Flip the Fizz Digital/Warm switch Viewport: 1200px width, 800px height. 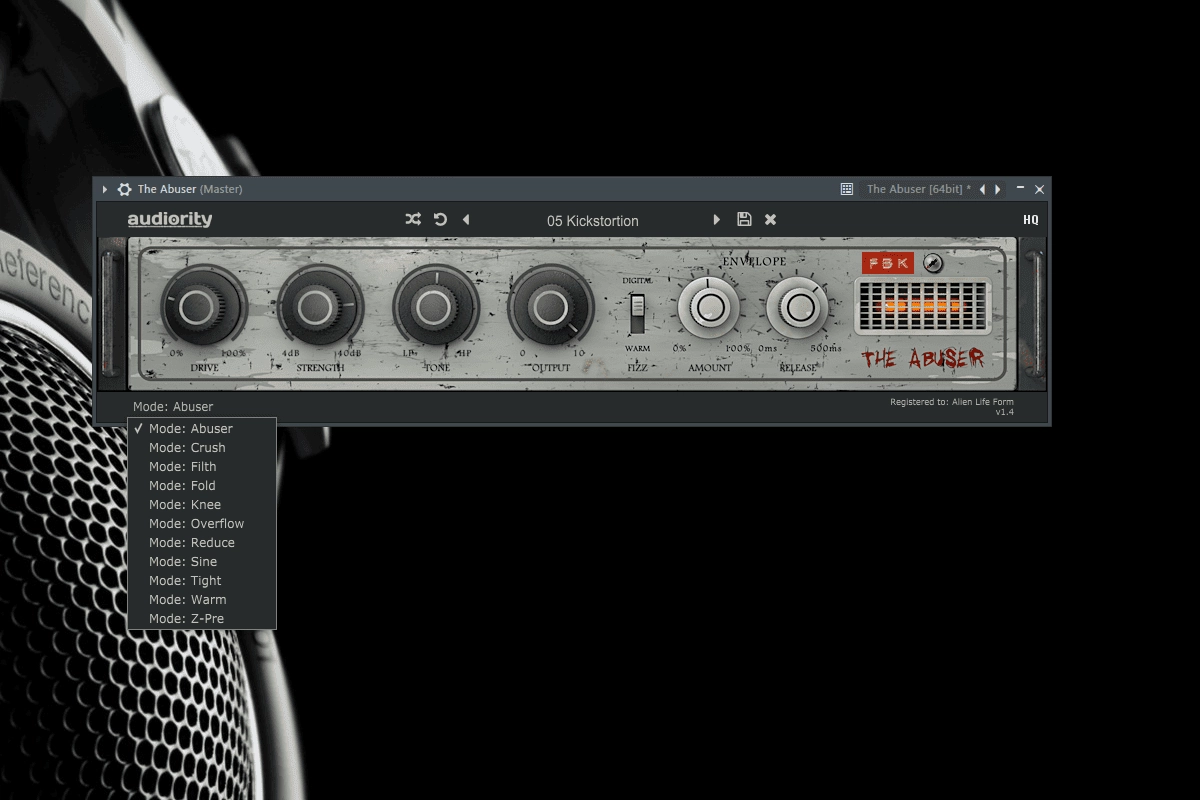(637, 314)
